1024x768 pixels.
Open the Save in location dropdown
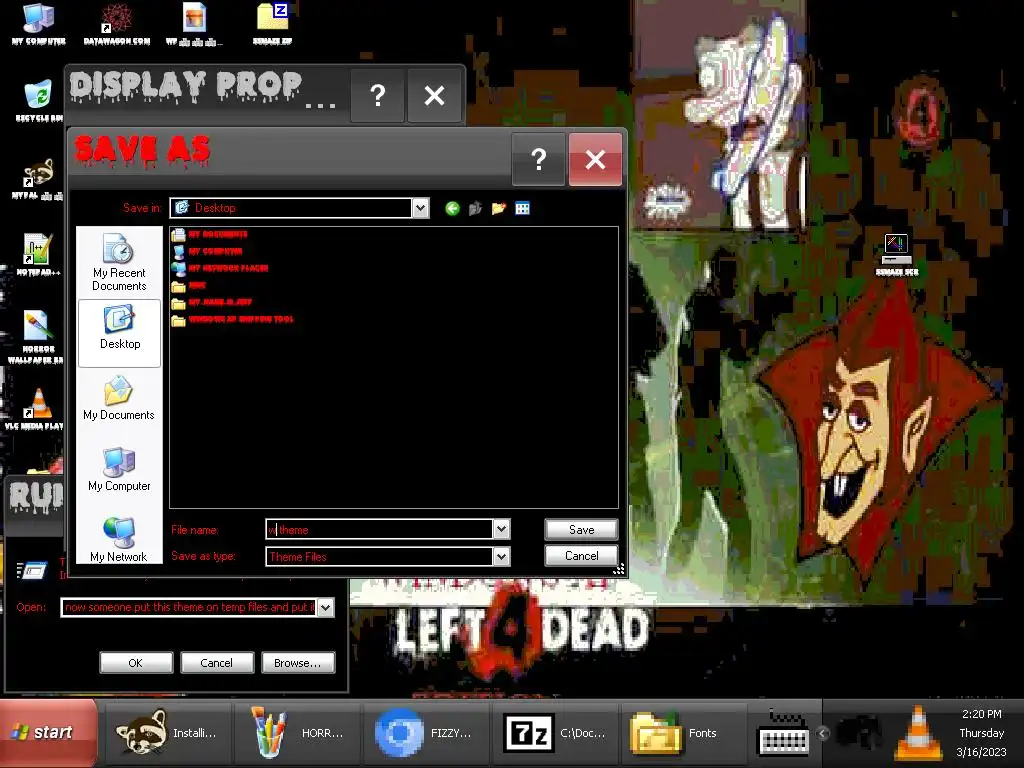(x=421, y=208)
